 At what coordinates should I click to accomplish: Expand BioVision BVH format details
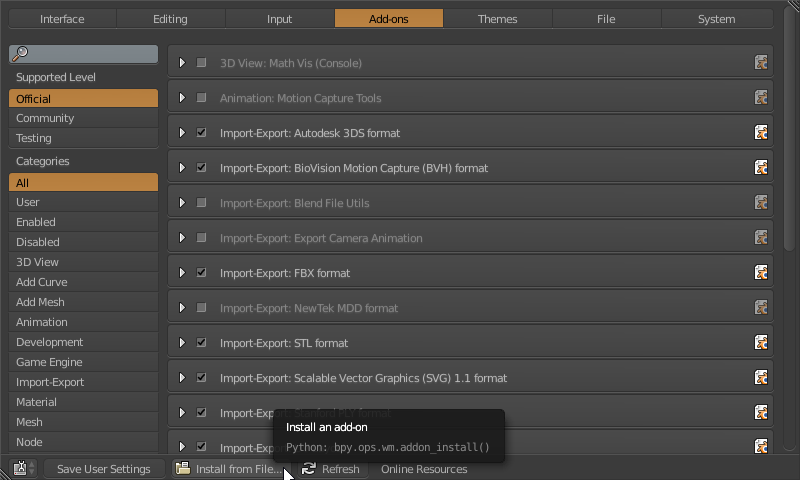point(182,167)
